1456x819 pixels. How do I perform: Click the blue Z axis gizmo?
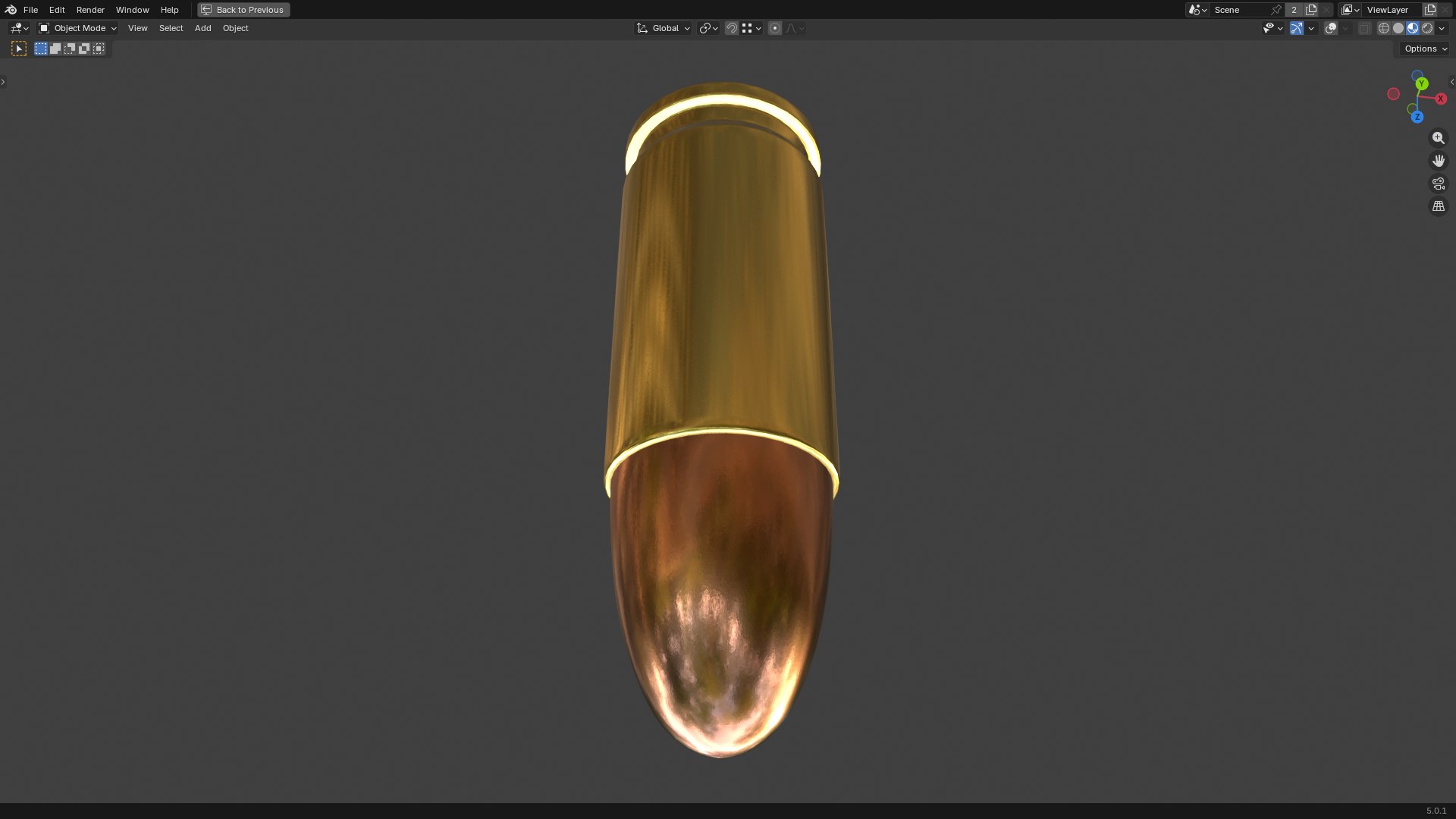click(1417, 117)
